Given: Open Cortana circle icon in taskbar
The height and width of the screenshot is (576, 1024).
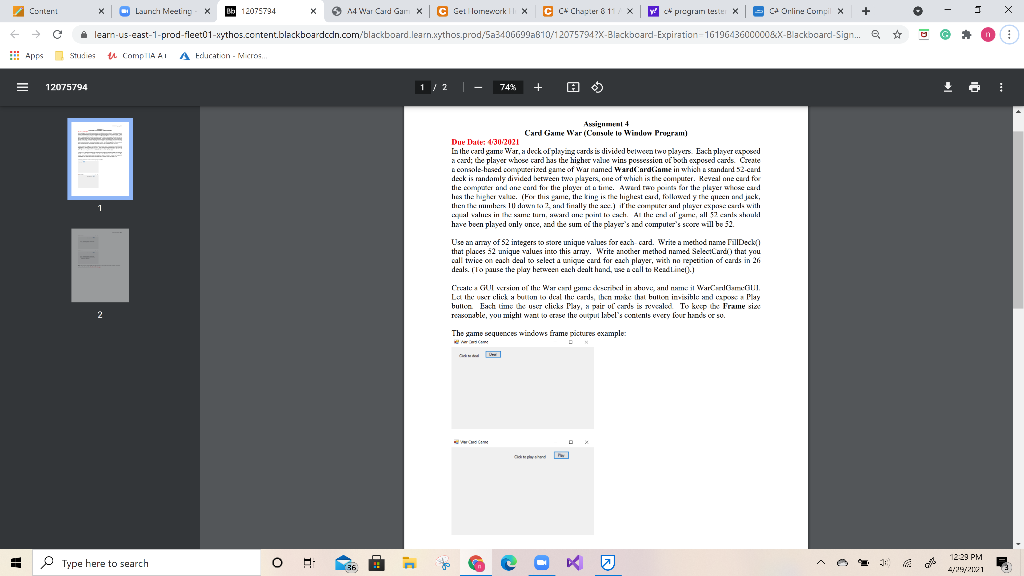Looking at the screenshot, I should pos(277,562).
